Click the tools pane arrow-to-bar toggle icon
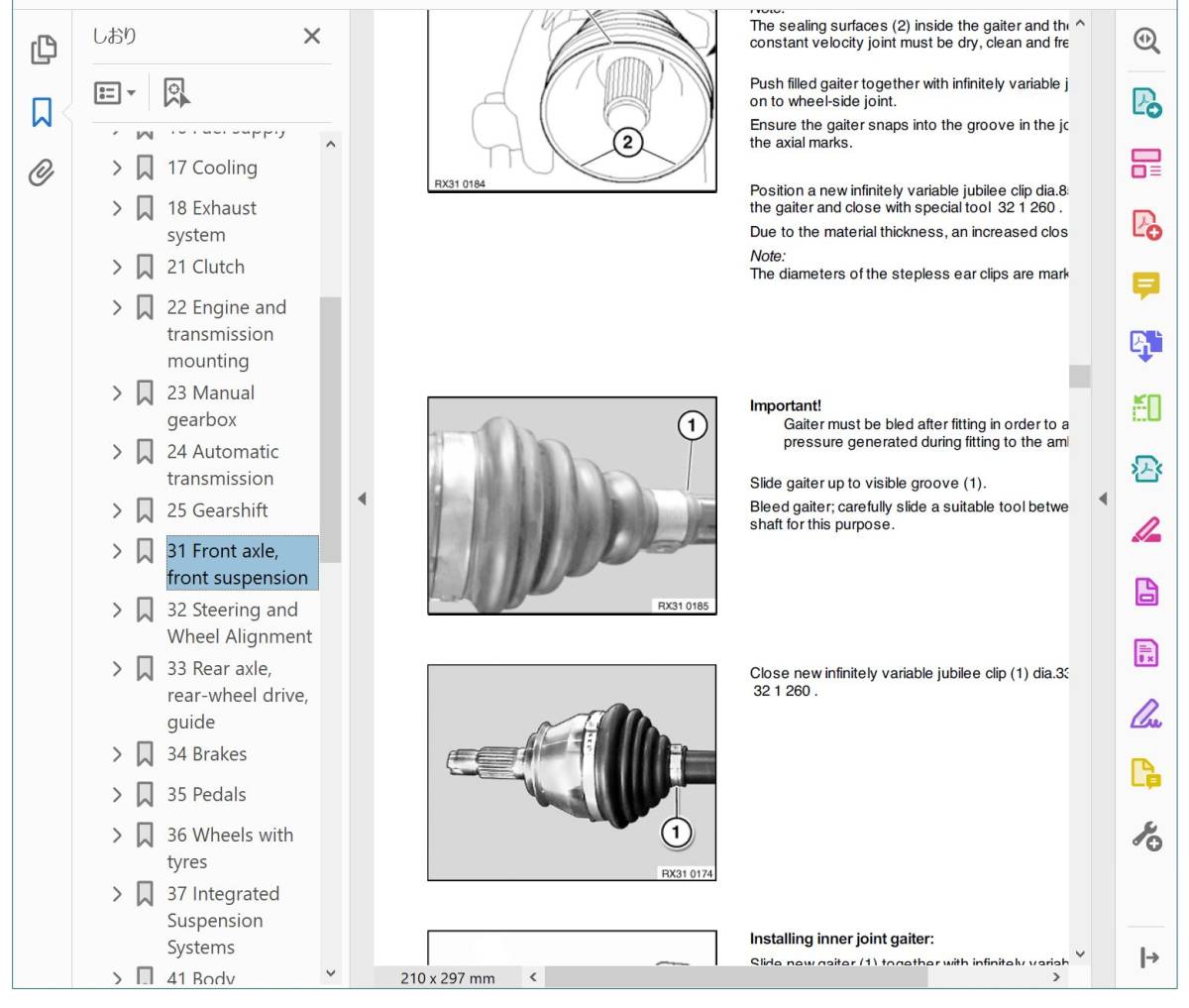This screenshot has width=1189, height=1008. tap(1149, 957)
